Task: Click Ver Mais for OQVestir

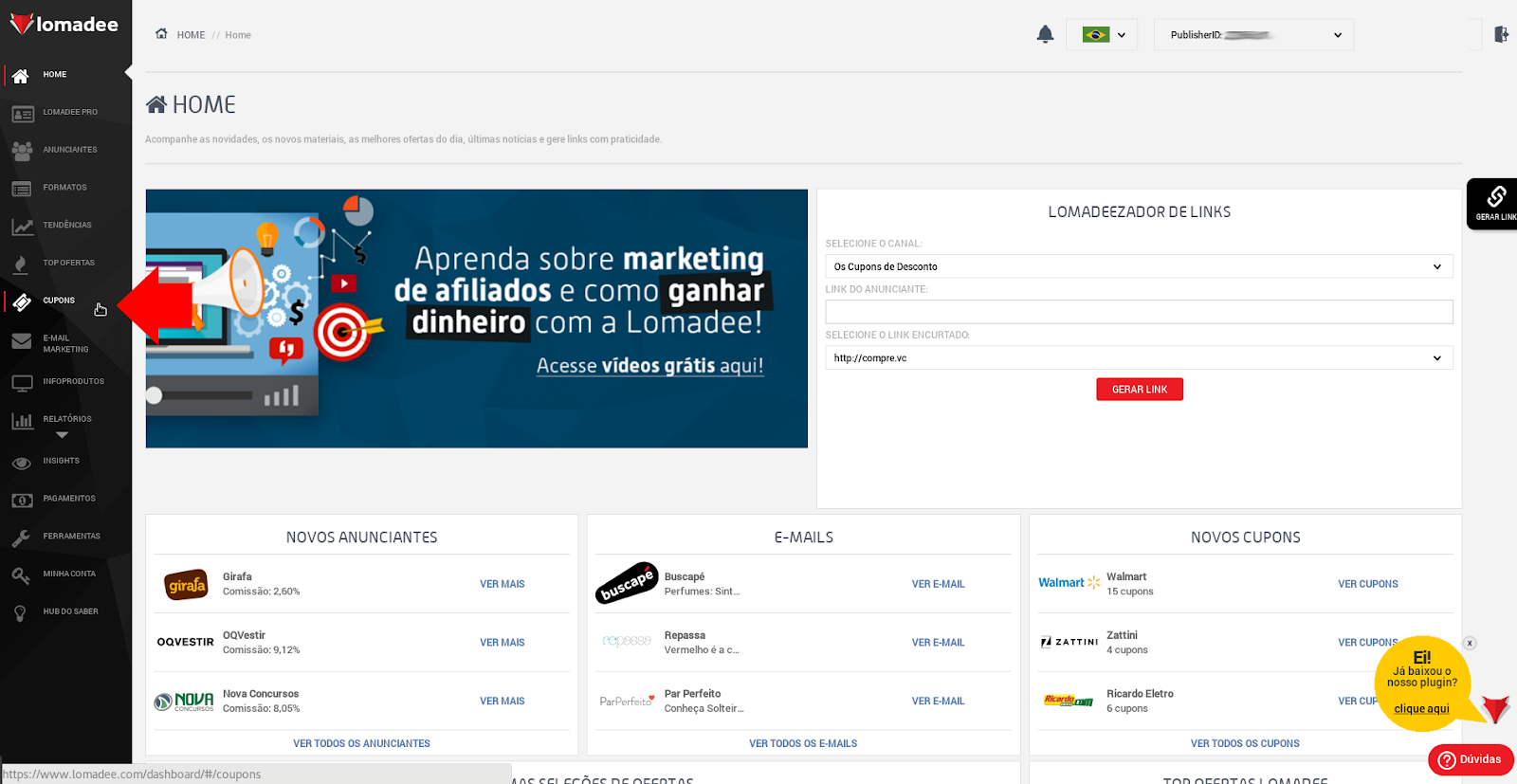Action: (x=502, y=643)
